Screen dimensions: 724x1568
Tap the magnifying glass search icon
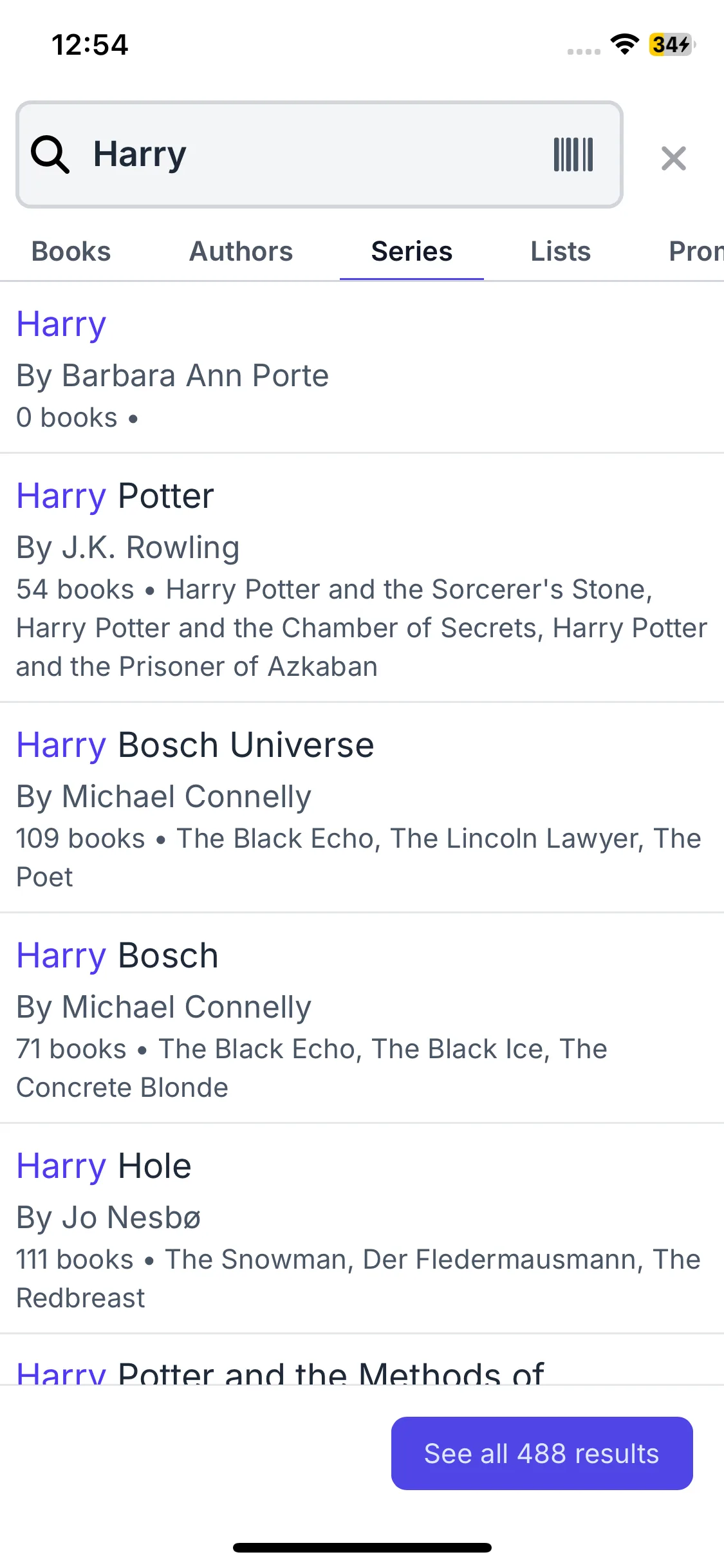[x=50, y=154]
